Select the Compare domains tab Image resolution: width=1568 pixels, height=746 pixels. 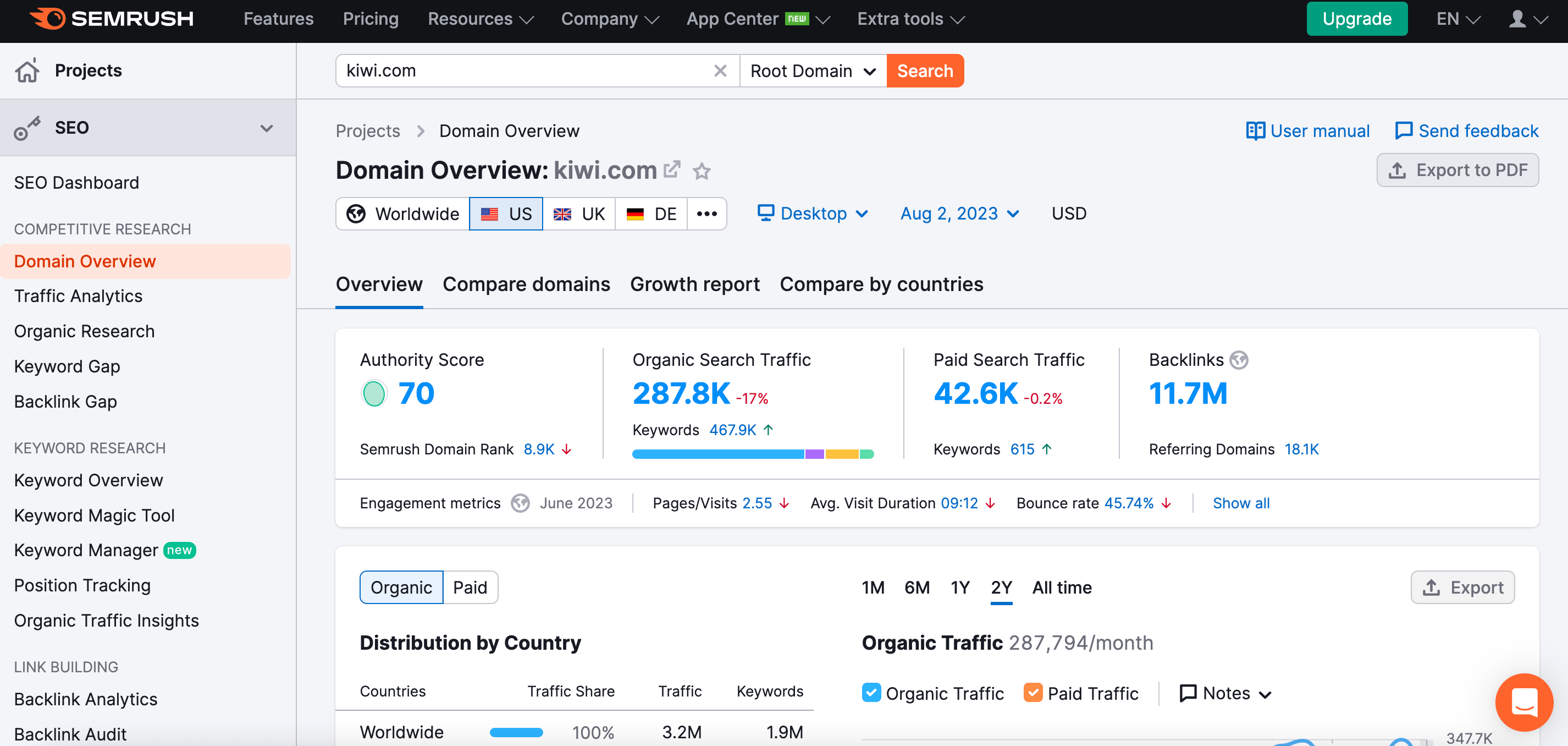pyautogui.click(x=527, y=284)
